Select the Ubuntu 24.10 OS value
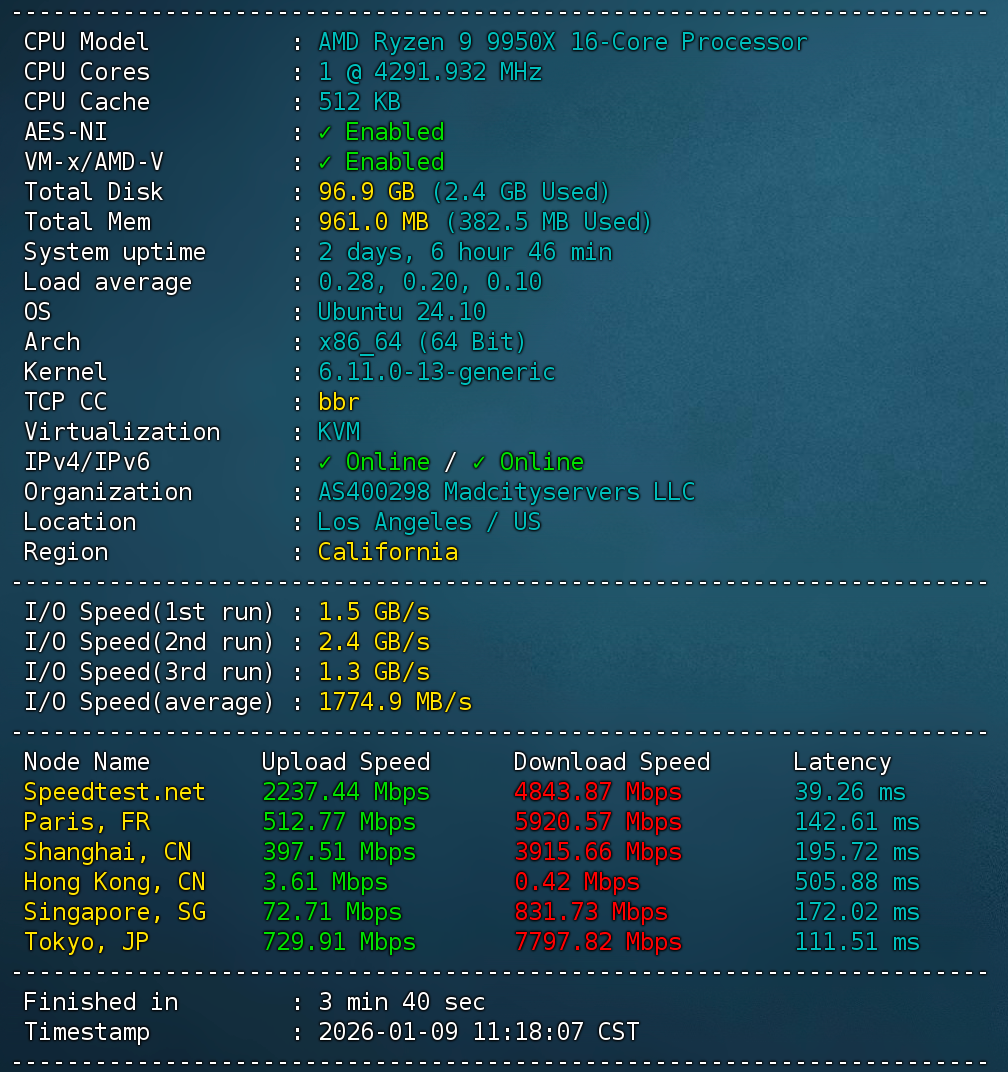Viewport: 1008px width, 1072px height. click(x=401, y=312)
